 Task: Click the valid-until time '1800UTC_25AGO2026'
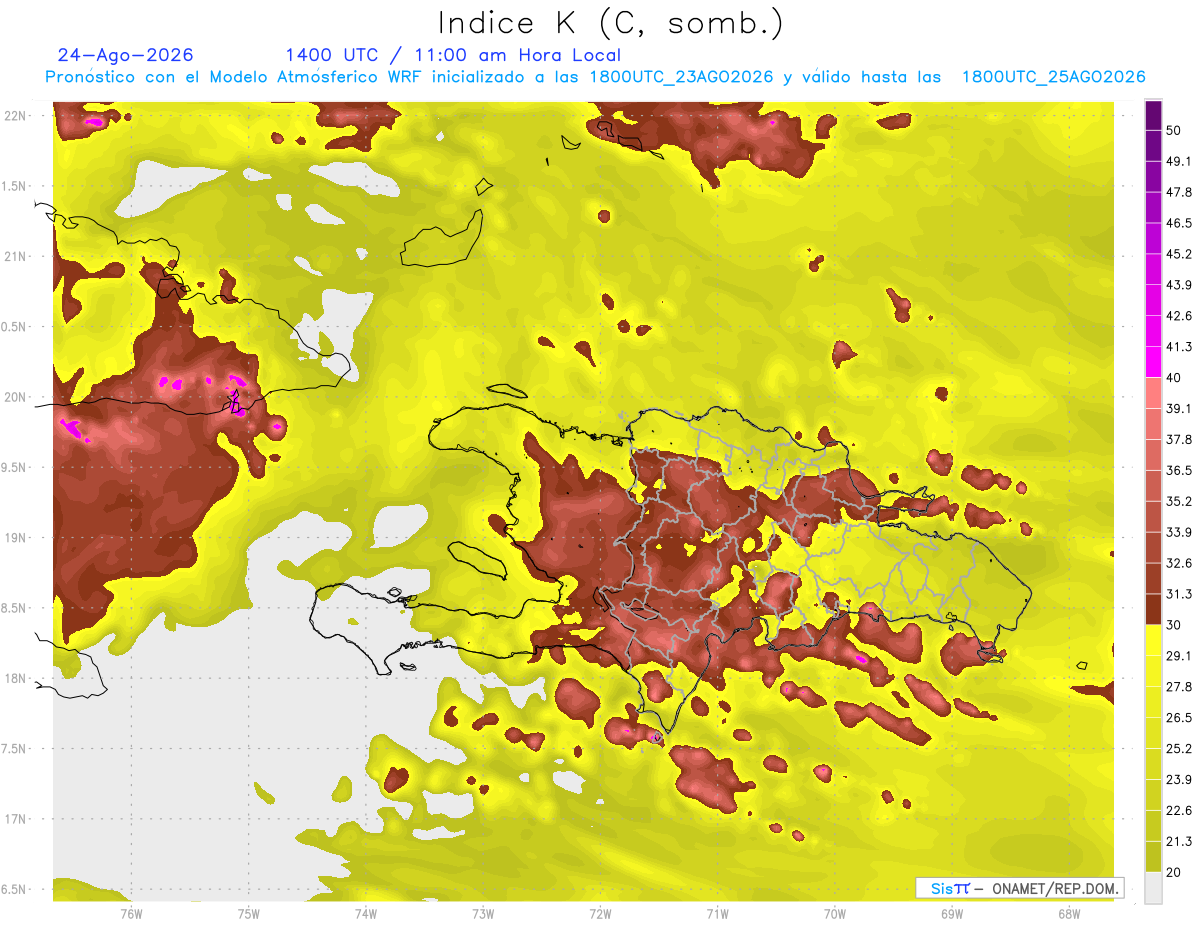1053,77
